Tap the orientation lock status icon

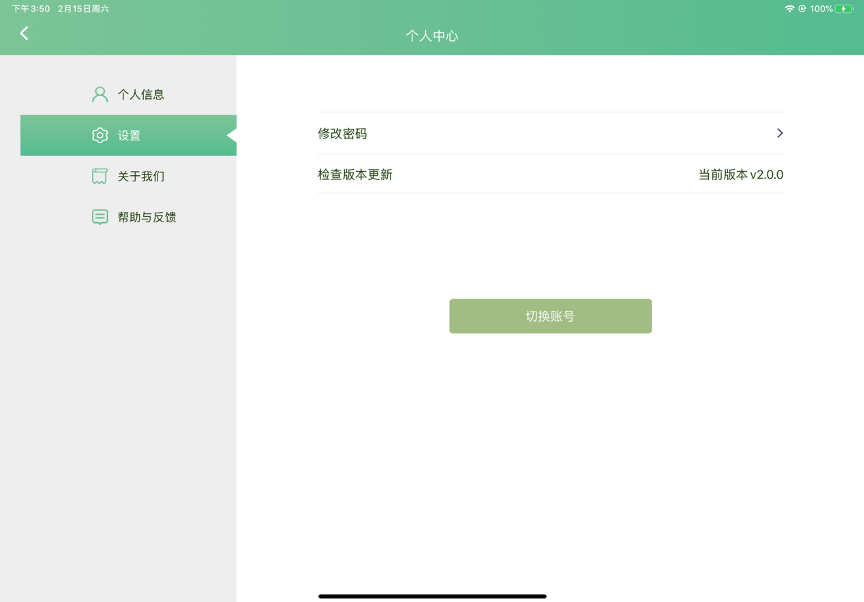(802, 9)
